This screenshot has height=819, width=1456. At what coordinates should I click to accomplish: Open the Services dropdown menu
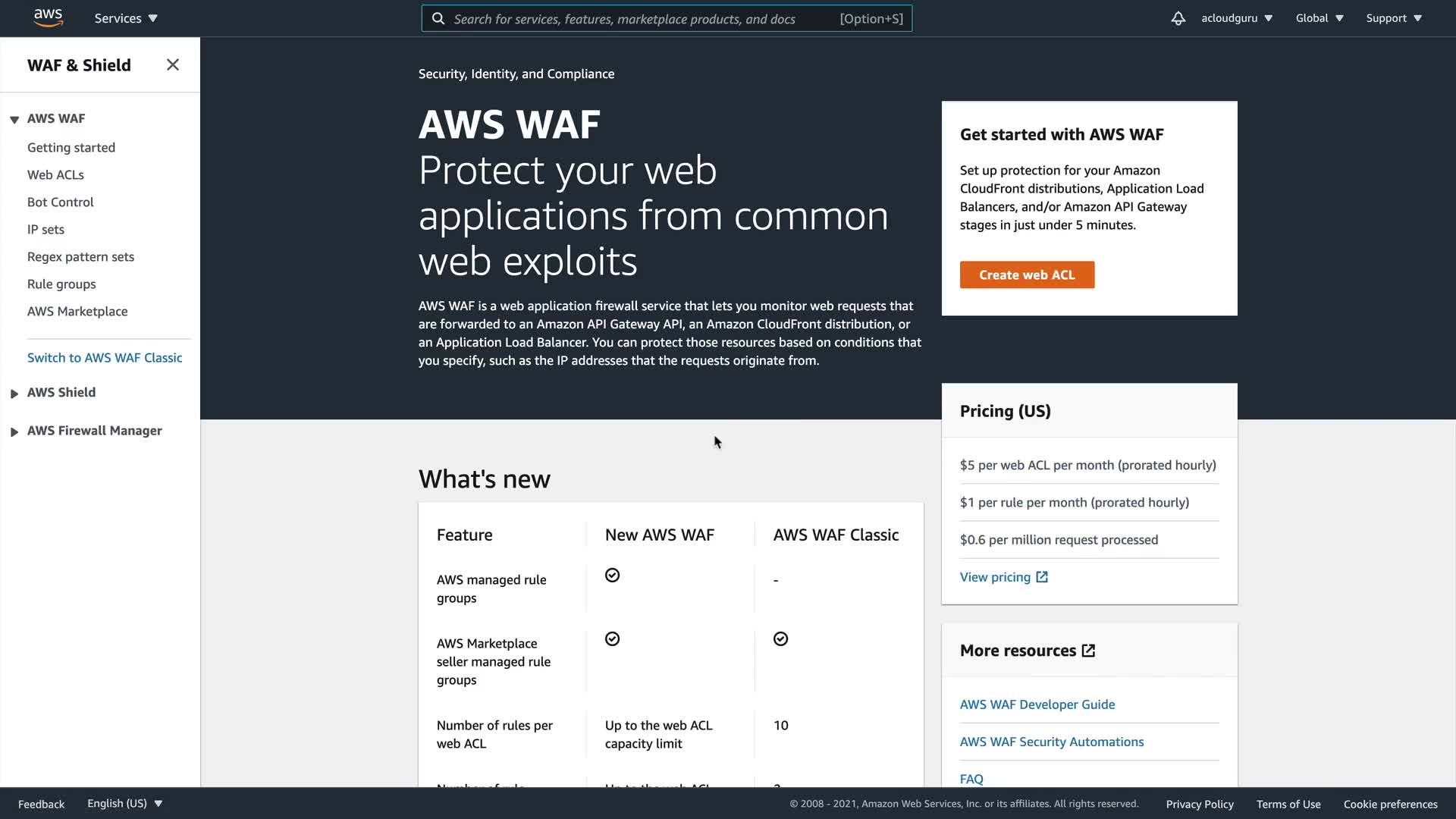(125, 18)
